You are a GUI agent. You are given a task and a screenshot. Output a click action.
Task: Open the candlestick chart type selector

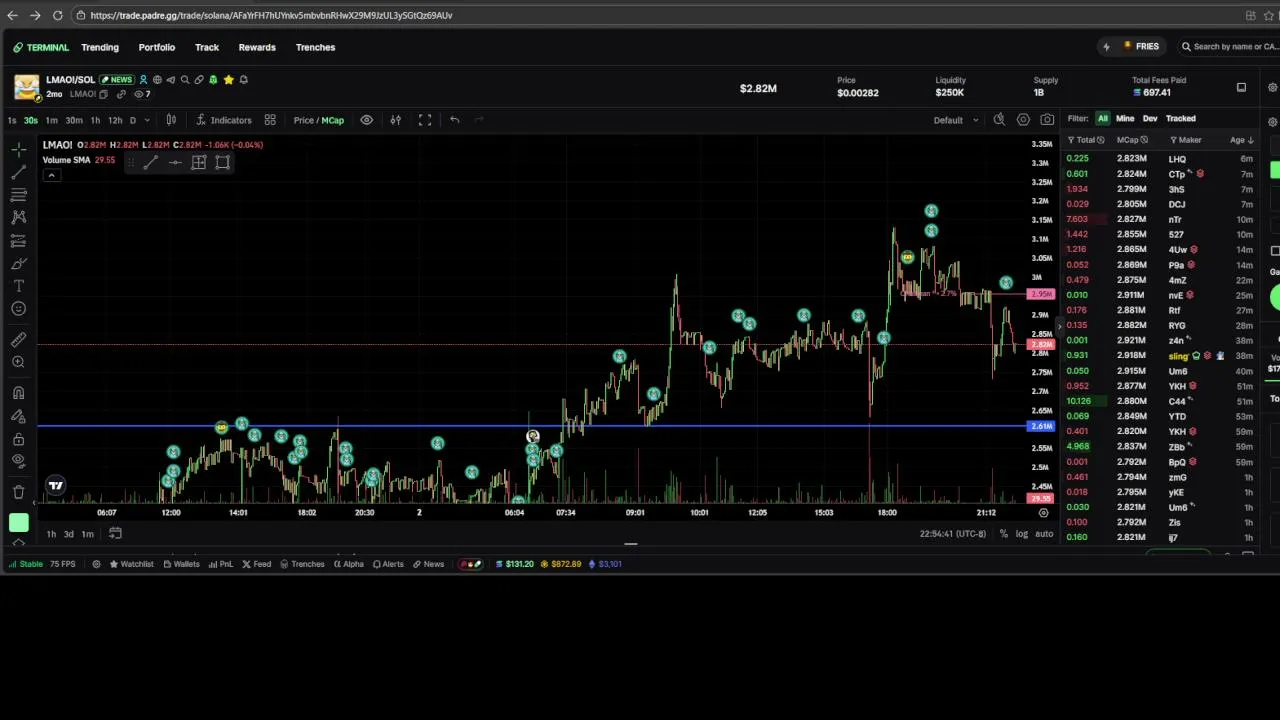[x=171, y=120]
